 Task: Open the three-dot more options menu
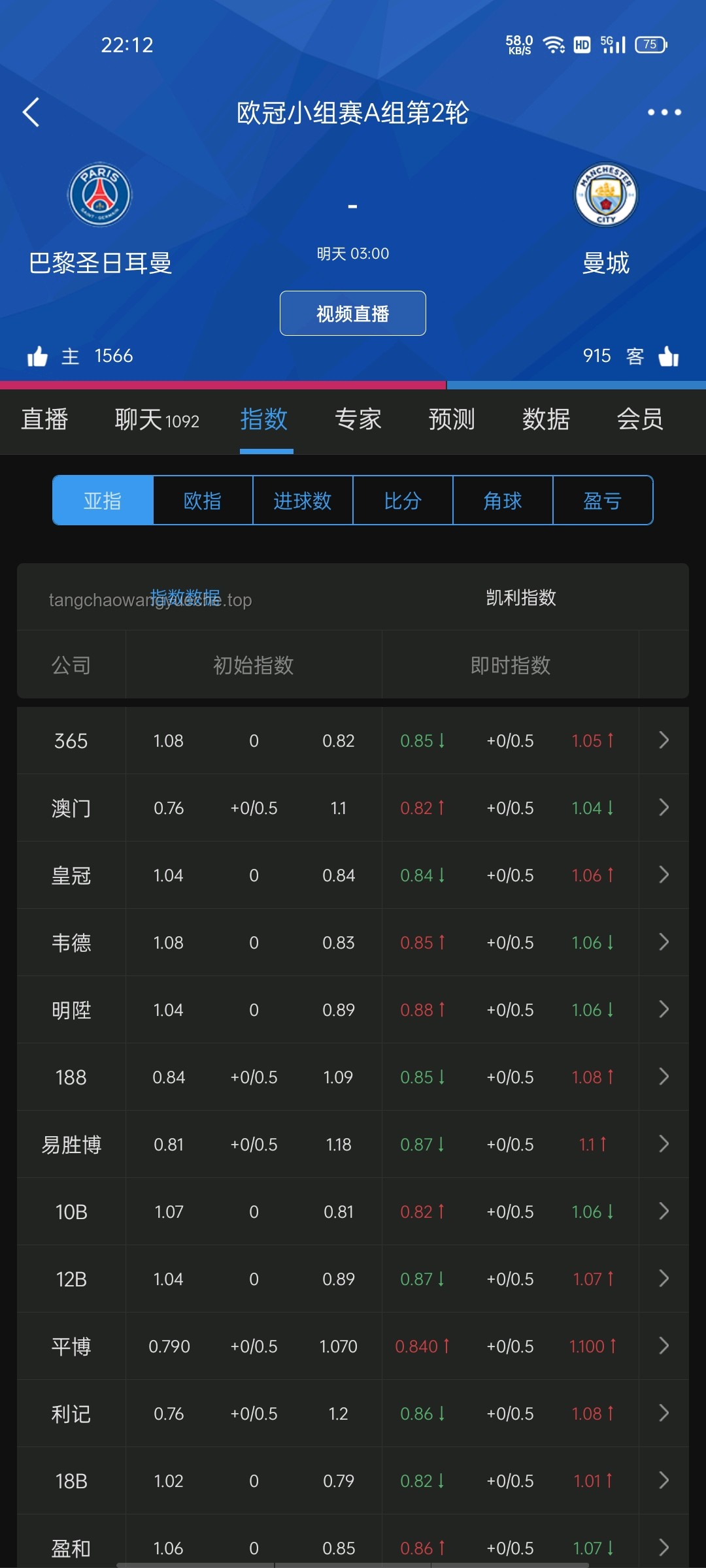coord(664,112)
